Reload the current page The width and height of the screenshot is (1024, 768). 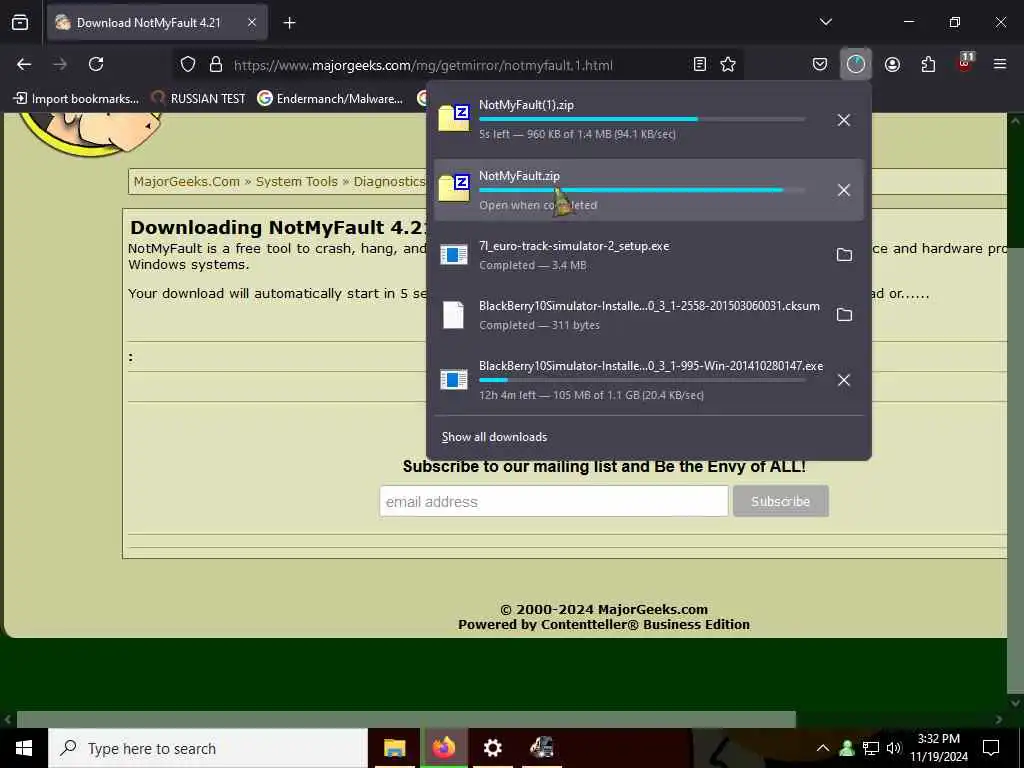(x=96, y=64)
